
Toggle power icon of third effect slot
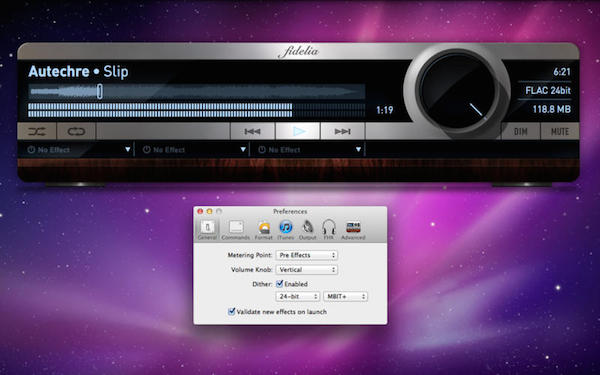click(x=262, y=150)
